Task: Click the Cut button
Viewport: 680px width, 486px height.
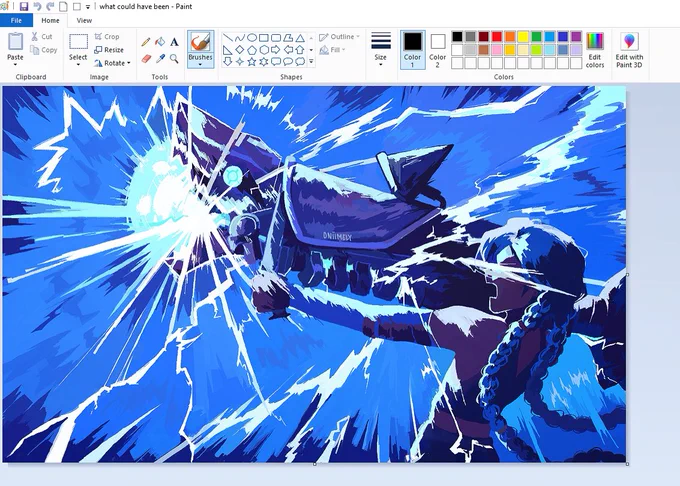Action: (42, 37)
